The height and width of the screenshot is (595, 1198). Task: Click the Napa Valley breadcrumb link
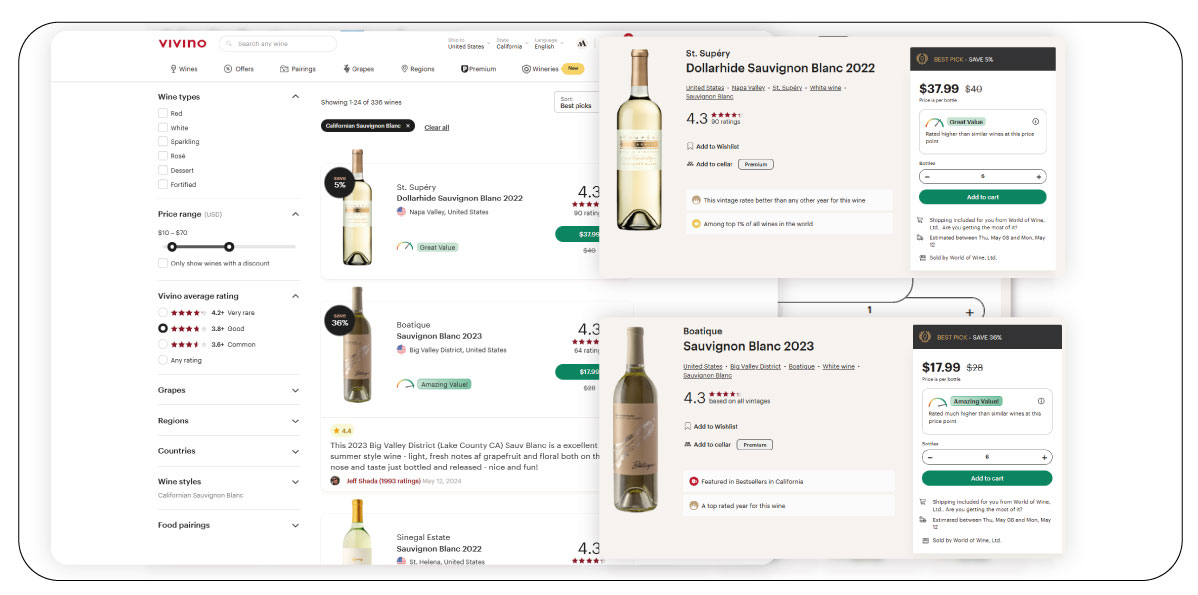coord(748,88)
